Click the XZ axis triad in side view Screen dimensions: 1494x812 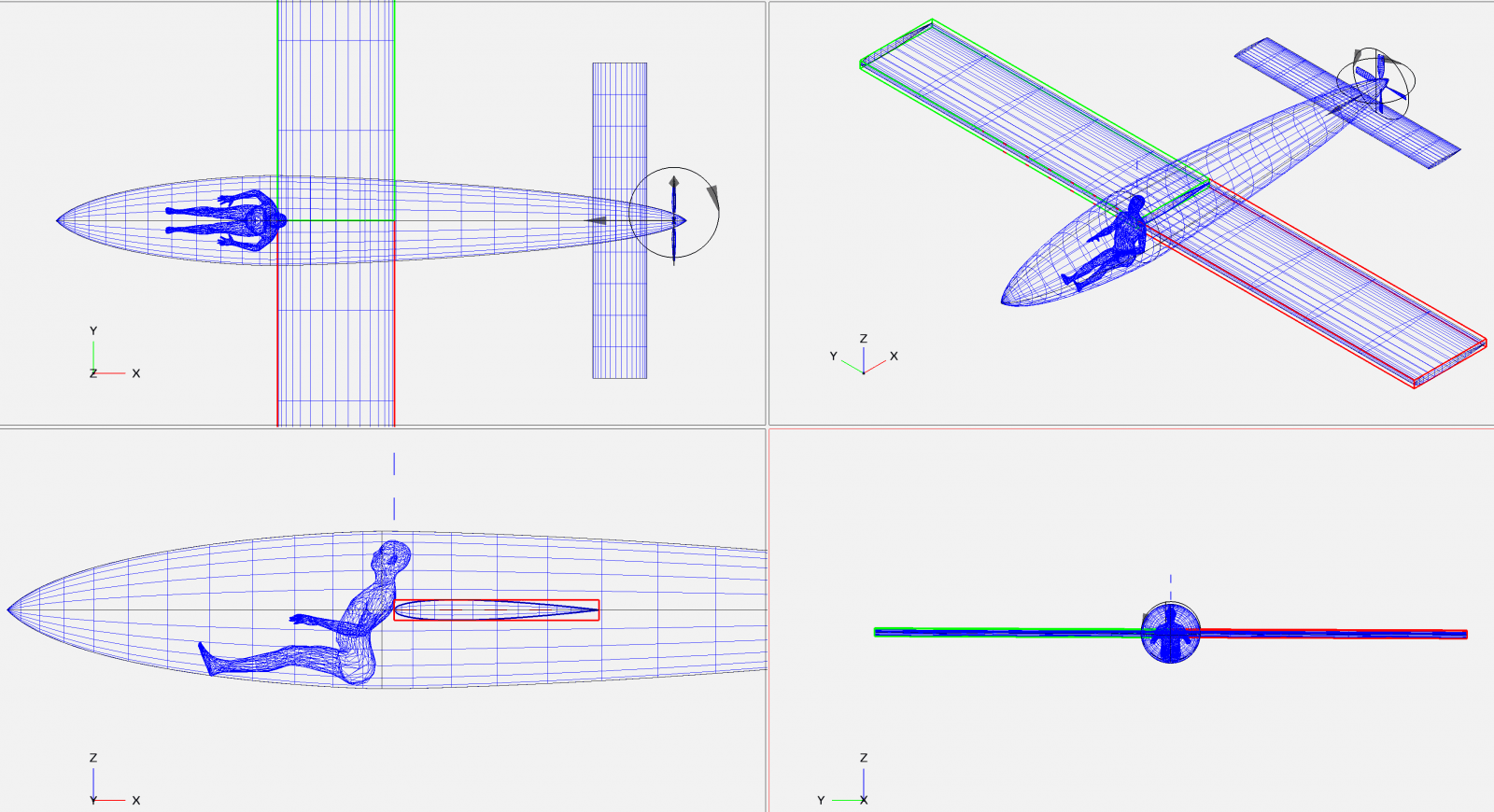point(113,780)
